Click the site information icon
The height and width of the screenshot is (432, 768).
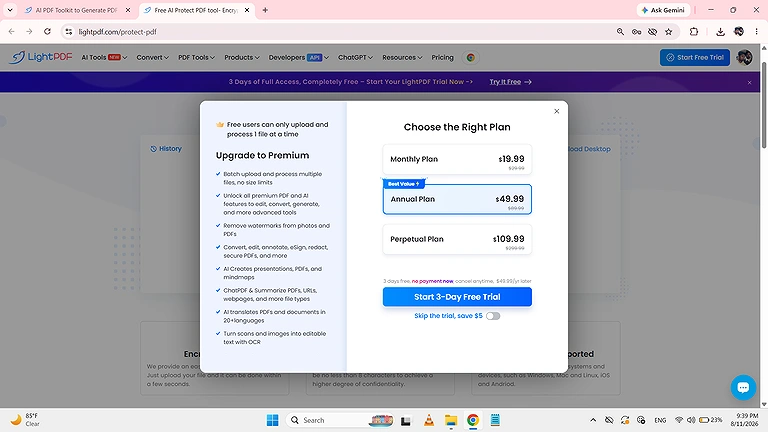[x=69, y=32]
